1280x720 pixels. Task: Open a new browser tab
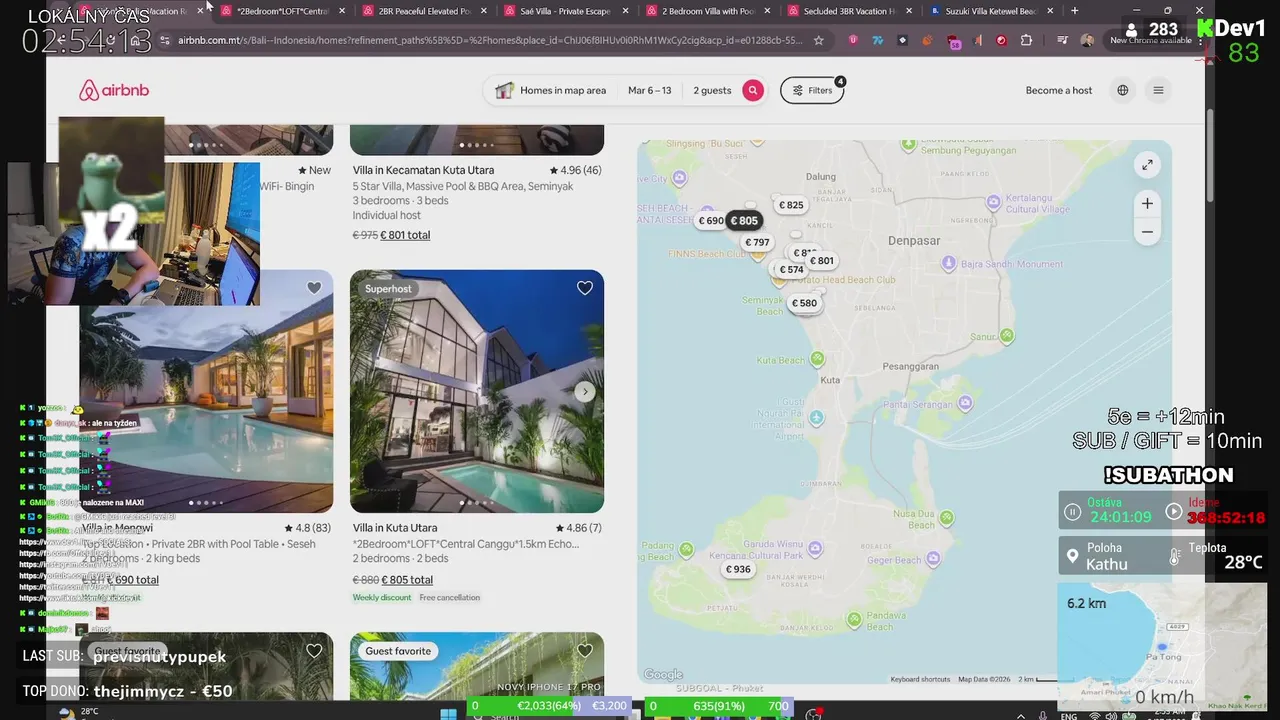[x=1074, y=11]
